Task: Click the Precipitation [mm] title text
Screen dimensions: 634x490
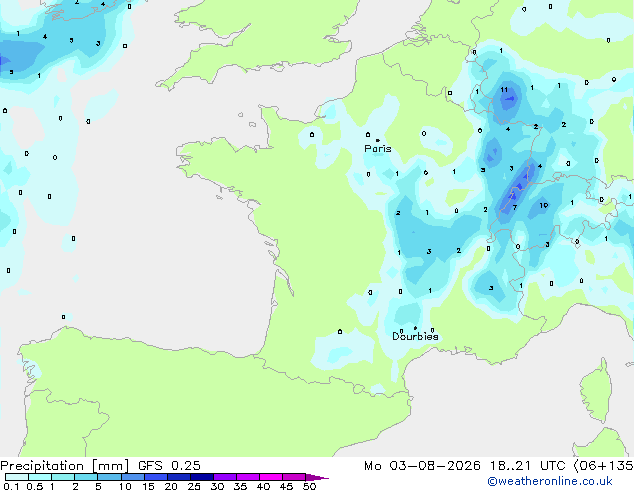Action: click(64, 466)
